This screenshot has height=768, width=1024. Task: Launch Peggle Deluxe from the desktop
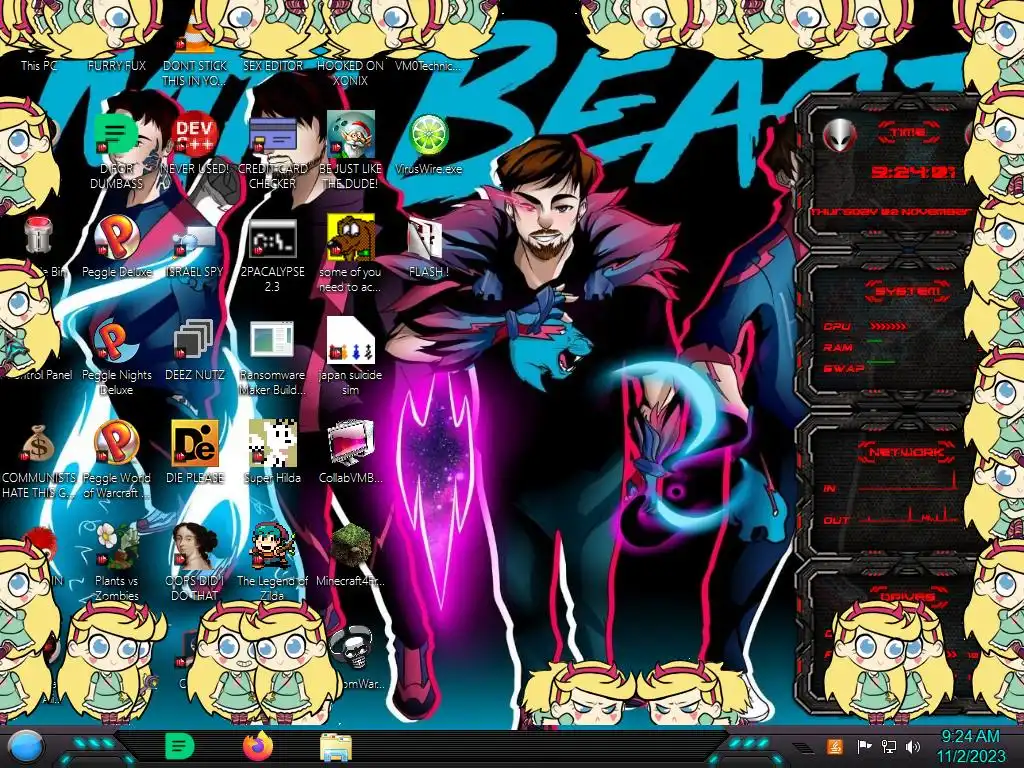(116, 236)
